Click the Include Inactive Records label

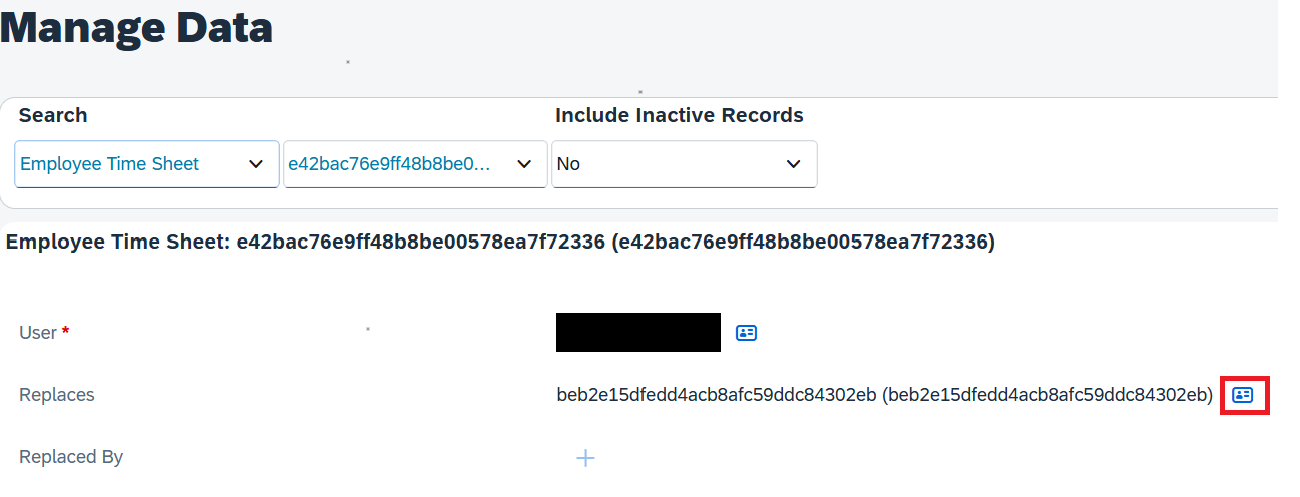pos(679,115)
